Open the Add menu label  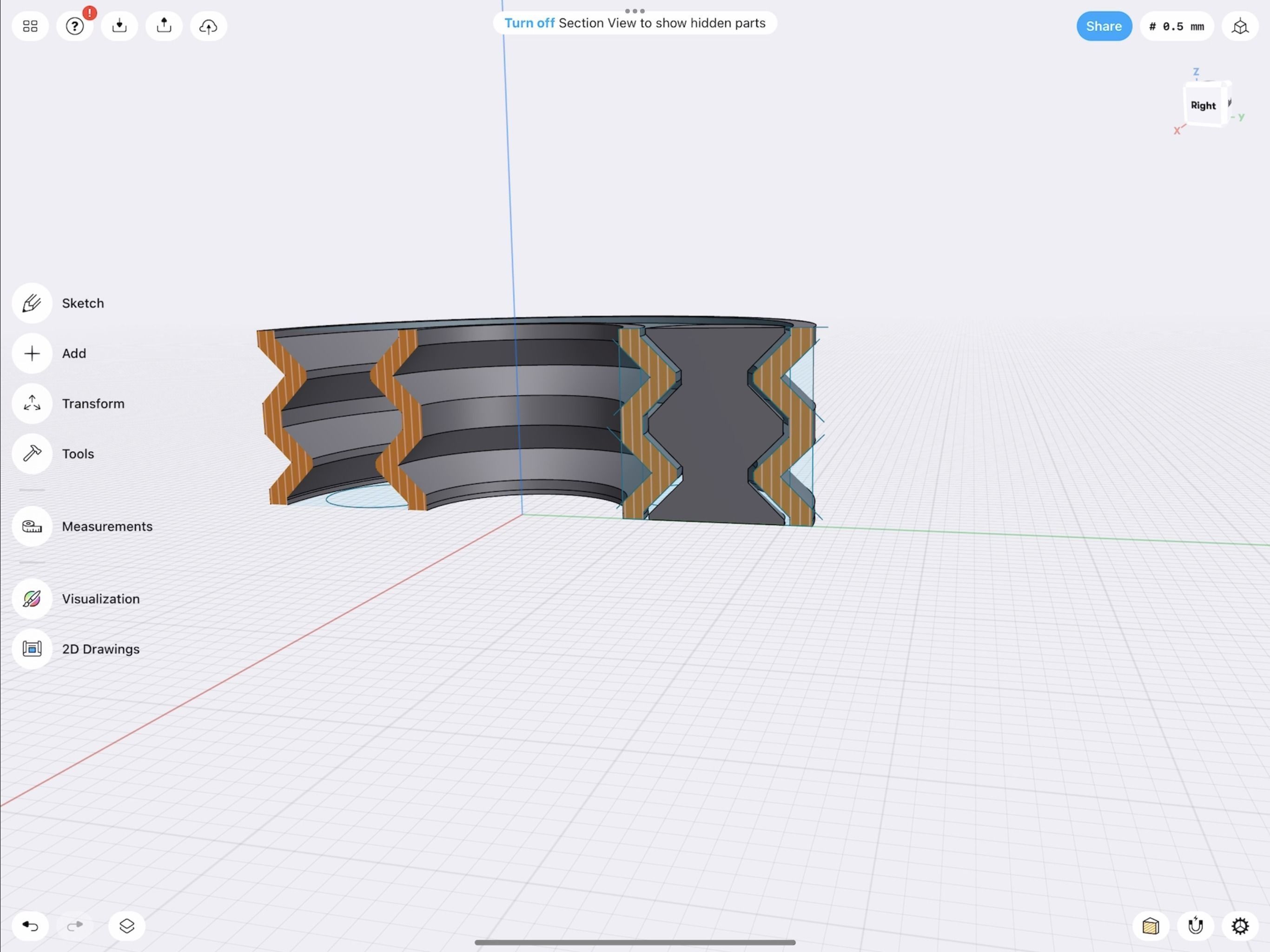(x=74, y=353)
